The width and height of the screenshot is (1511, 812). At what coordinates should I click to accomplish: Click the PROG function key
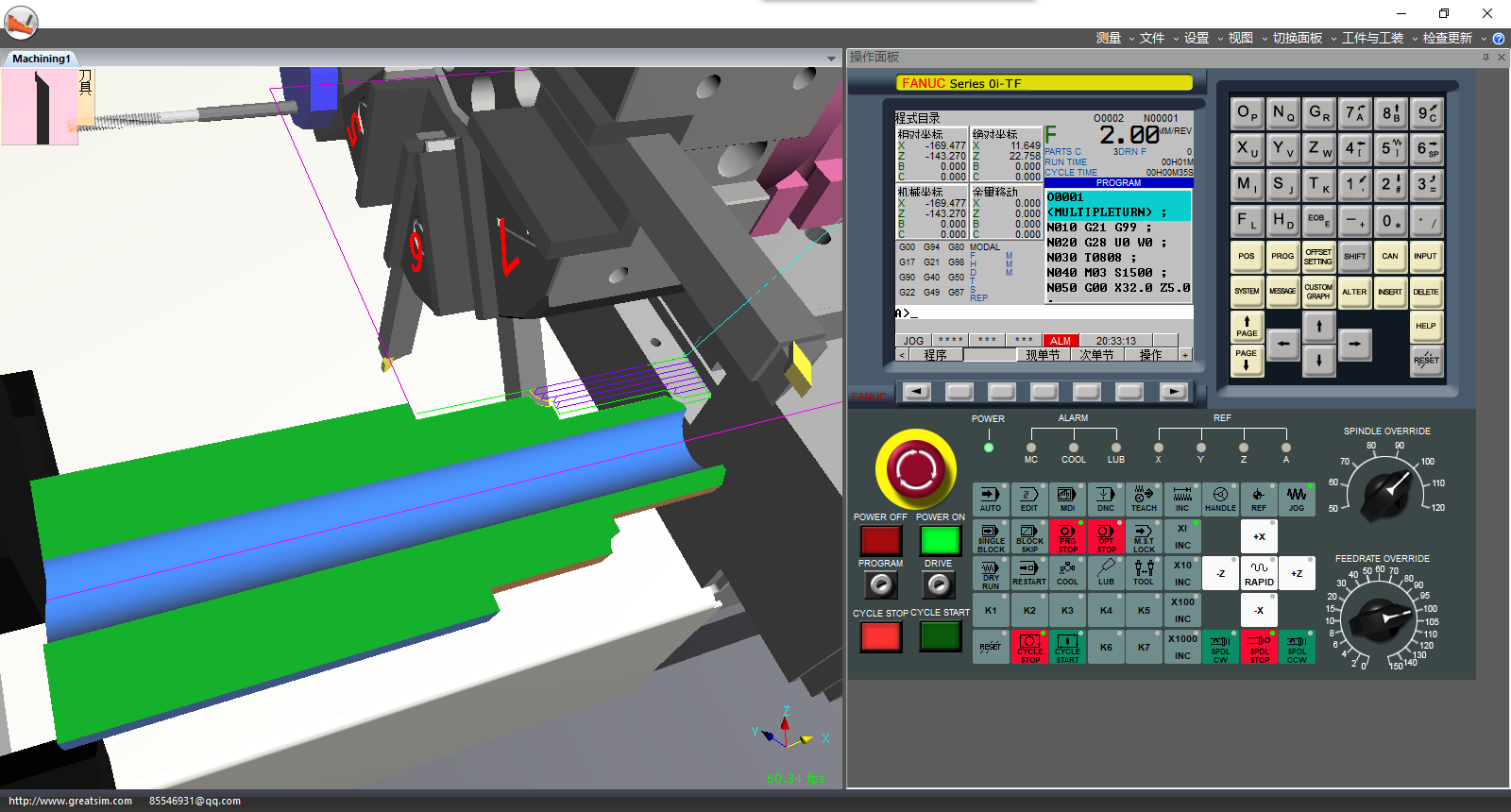pyautogui.click(x=1282, y=256)
